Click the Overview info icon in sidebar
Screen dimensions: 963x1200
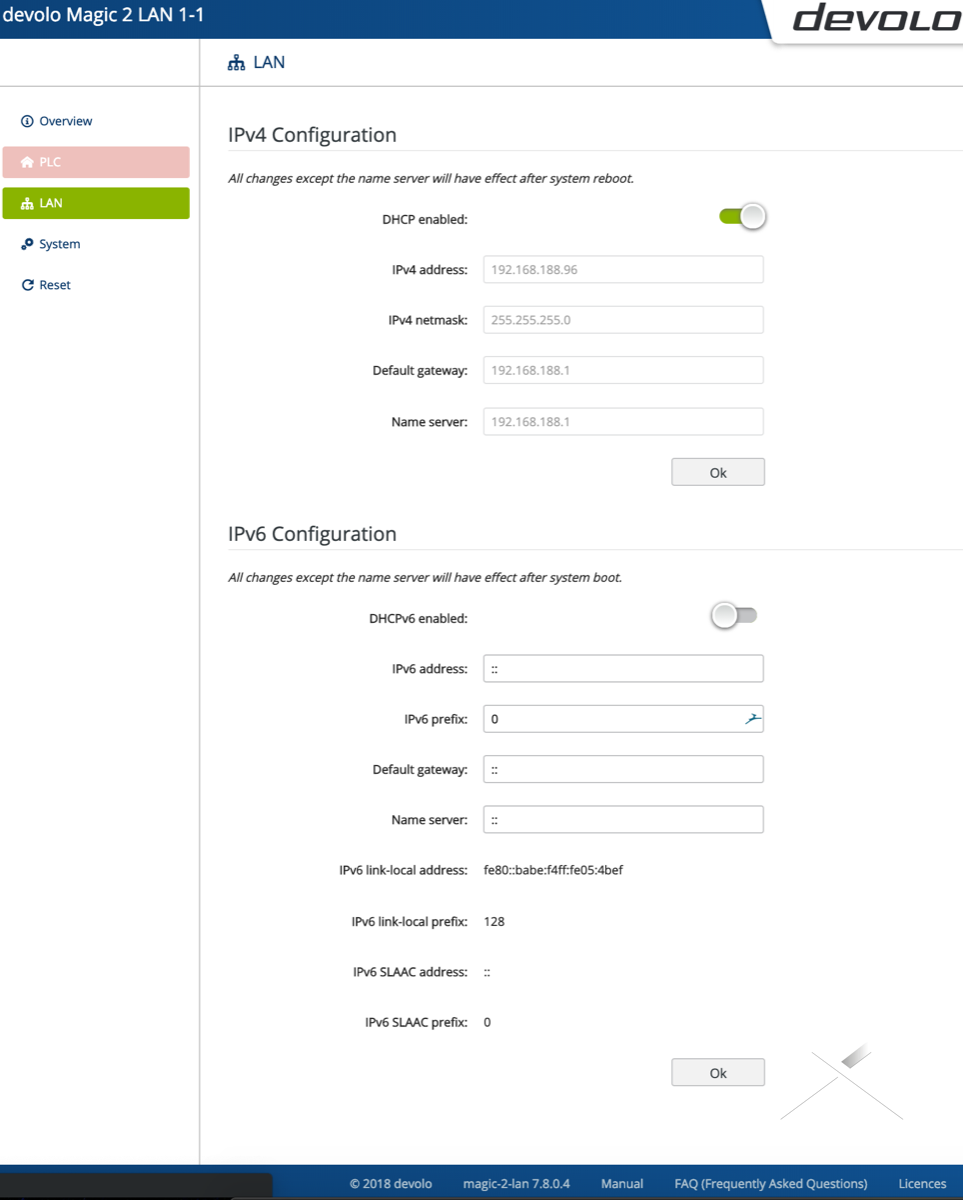coord(27,121)
